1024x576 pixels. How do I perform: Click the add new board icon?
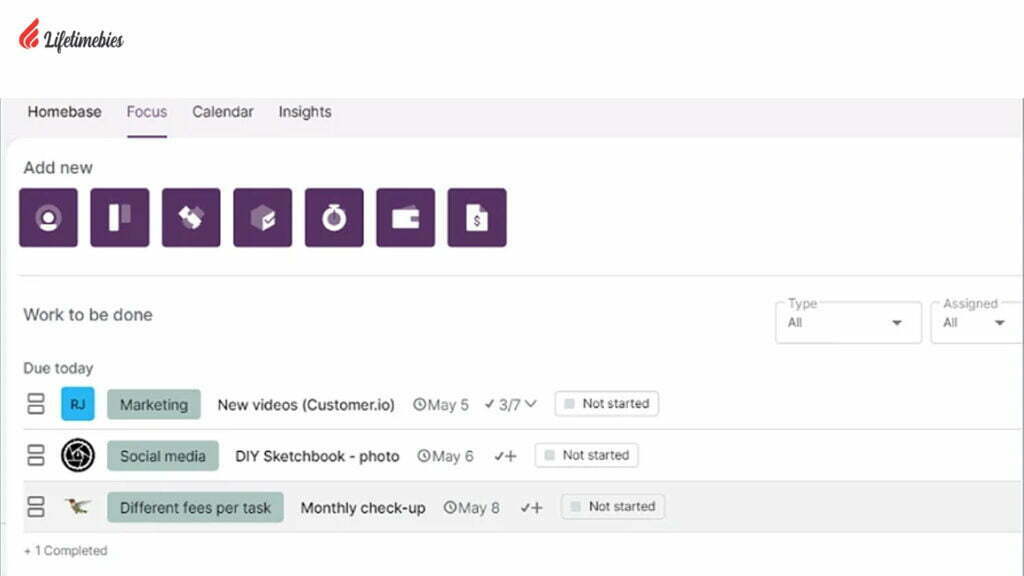pyautogui.click(x=120, y=217)
